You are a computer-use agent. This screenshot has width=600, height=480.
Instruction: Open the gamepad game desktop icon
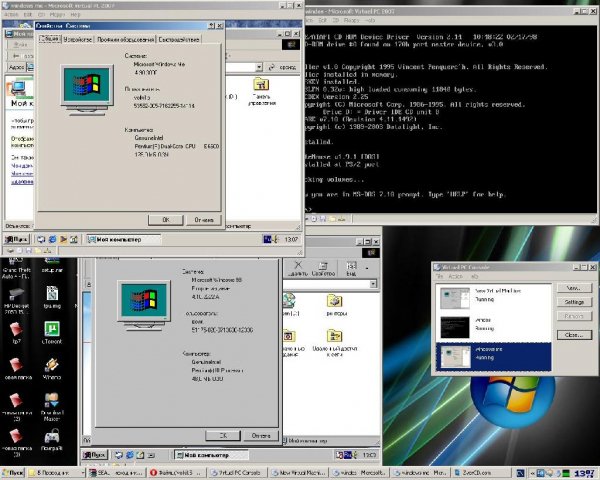52,439
